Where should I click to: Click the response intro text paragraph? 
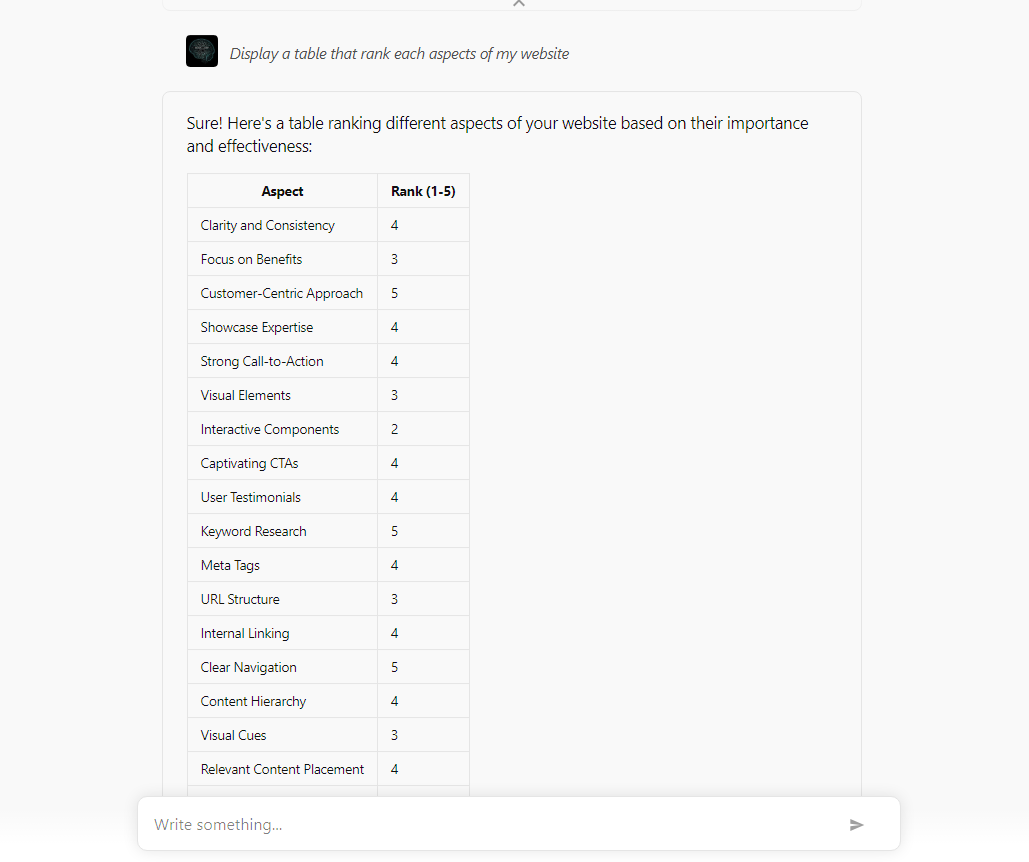[x=497, y=134]
